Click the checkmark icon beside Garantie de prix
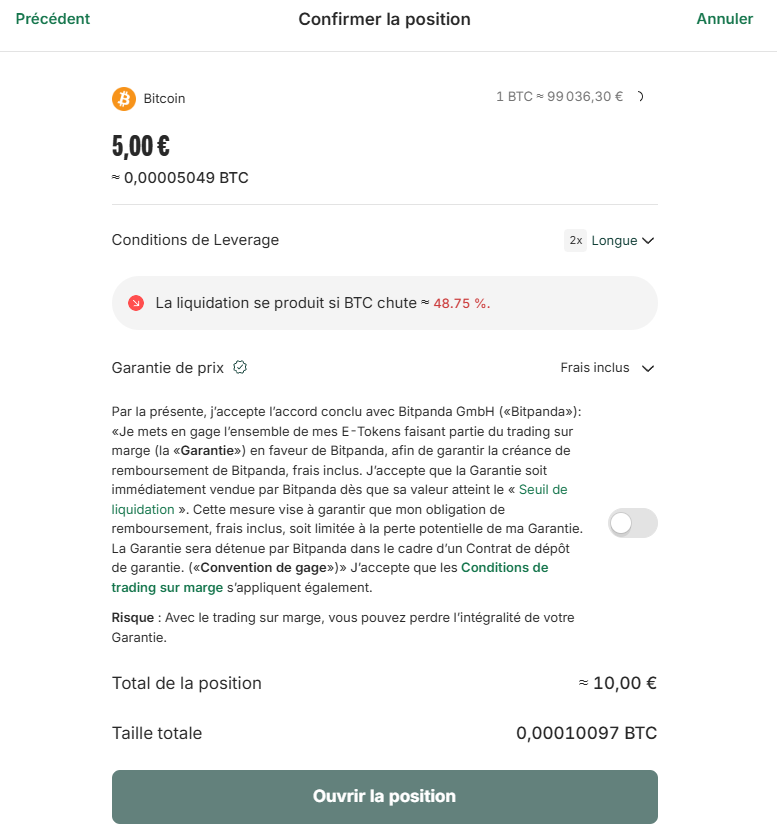This screenshot has width=777, height=833. pyautogui.click(x=239, y=367)
